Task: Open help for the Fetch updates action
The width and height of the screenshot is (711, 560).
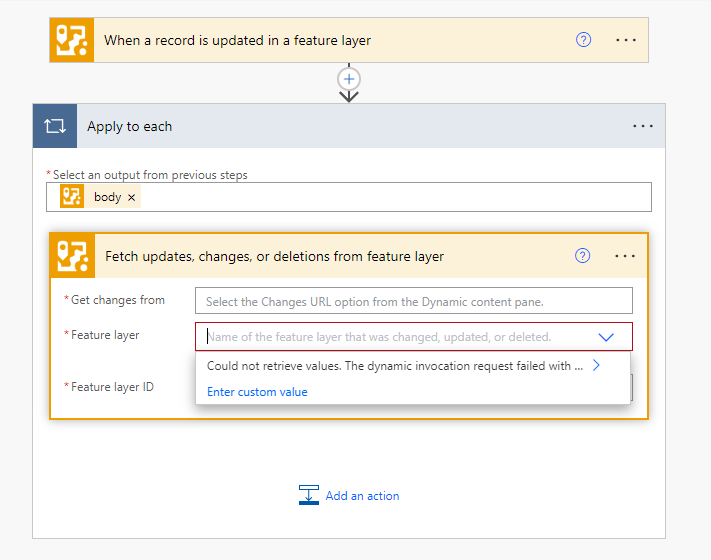Action: (583, 256)
